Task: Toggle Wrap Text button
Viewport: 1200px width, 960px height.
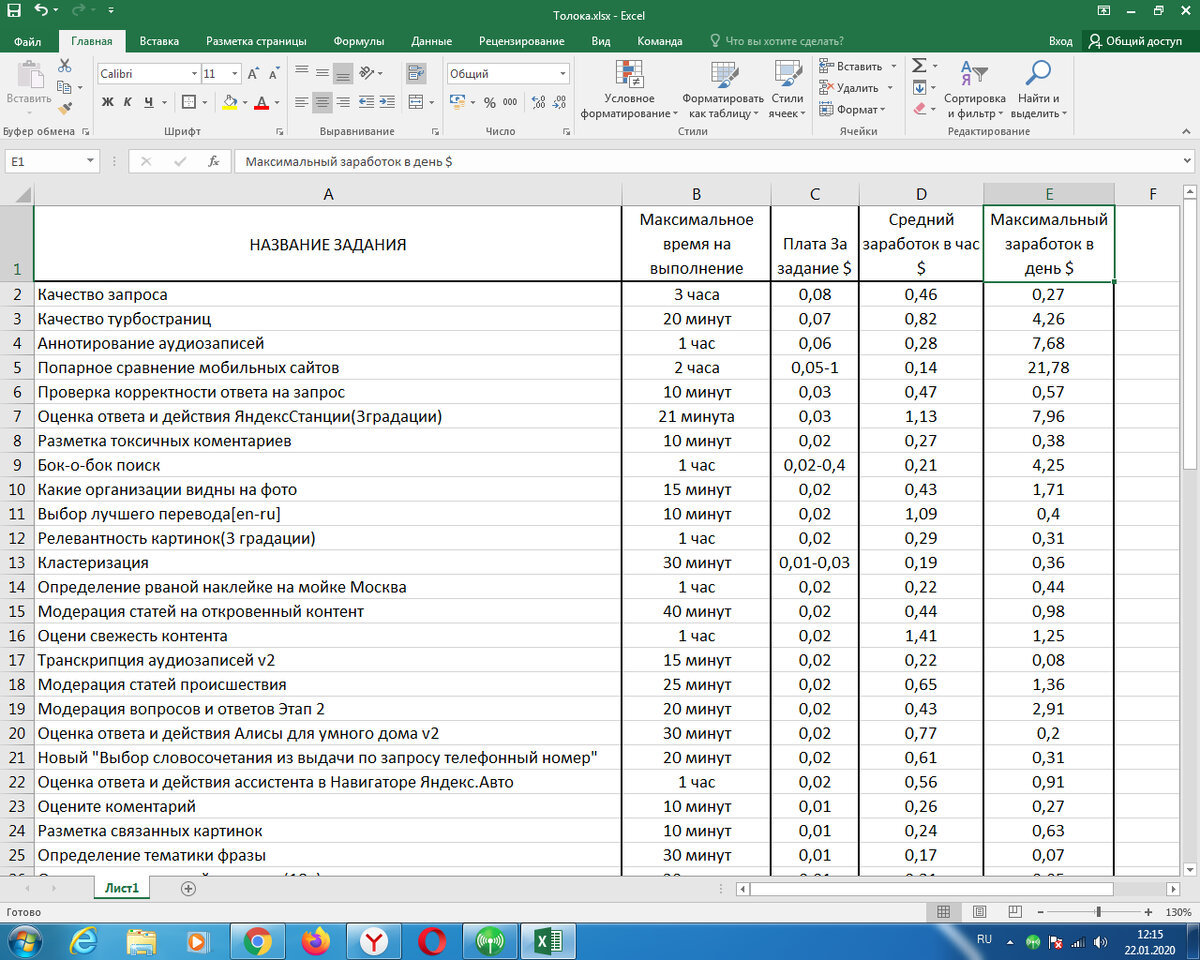Action: coord(416,74)
